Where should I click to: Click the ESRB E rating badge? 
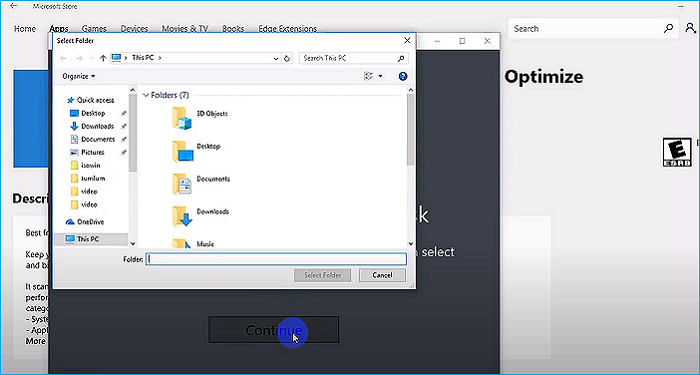pyautogui.click(x=677, y=153)
